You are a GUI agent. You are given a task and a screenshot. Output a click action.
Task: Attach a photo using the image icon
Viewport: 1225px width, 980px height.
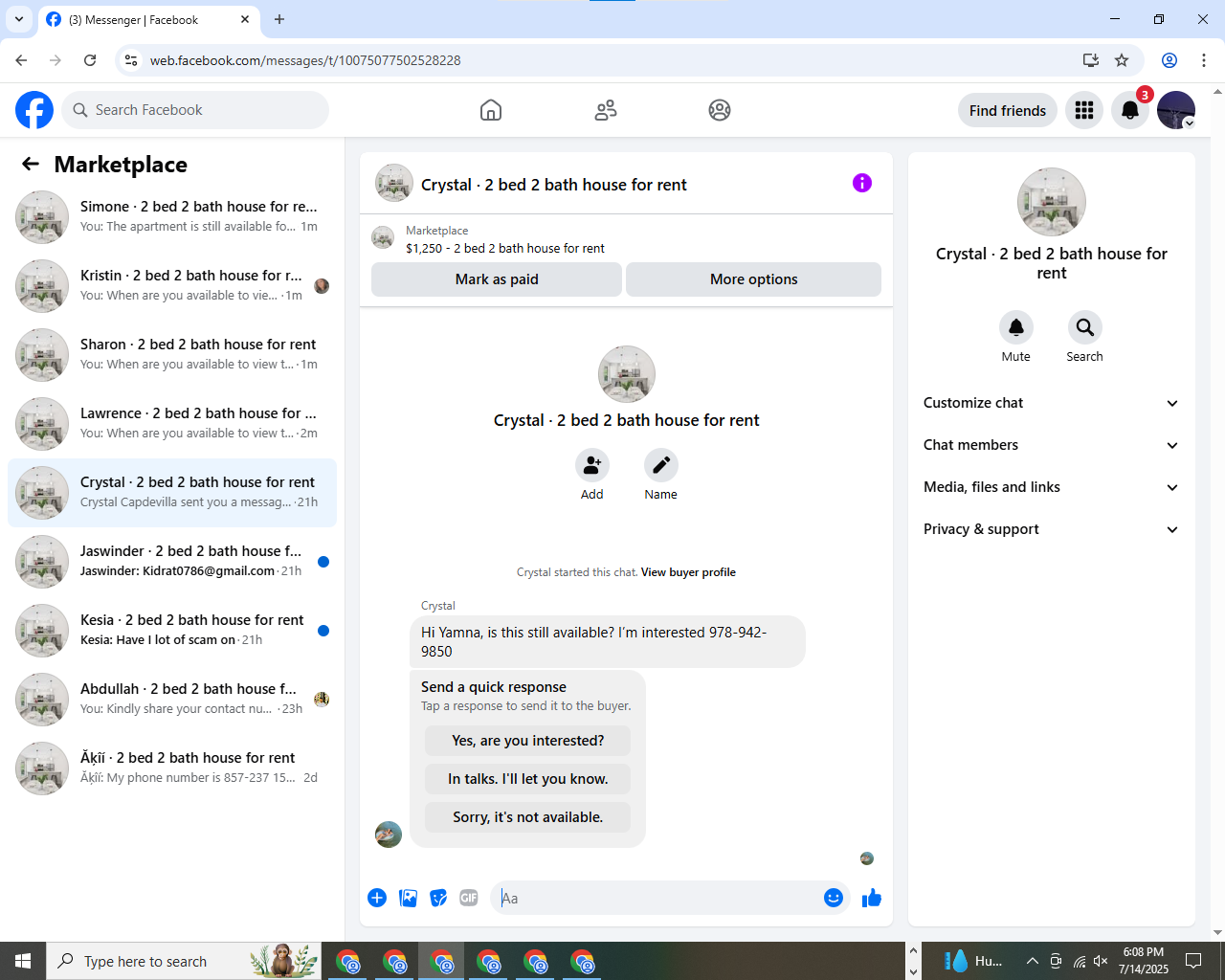pyautogui.click(x=408, y=898)
